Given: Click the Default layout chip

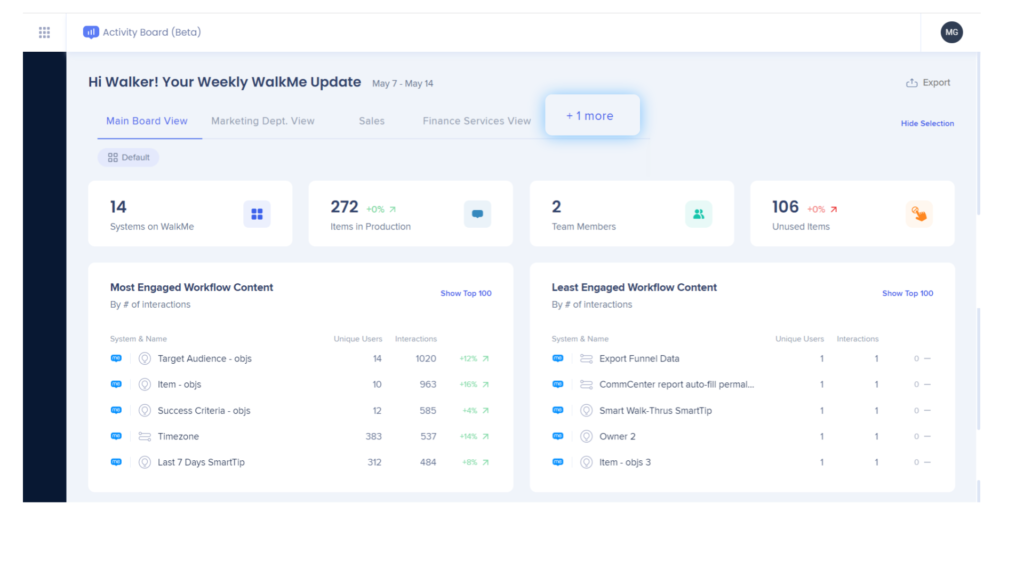Looking at the screenshot, I should [129, 157].
